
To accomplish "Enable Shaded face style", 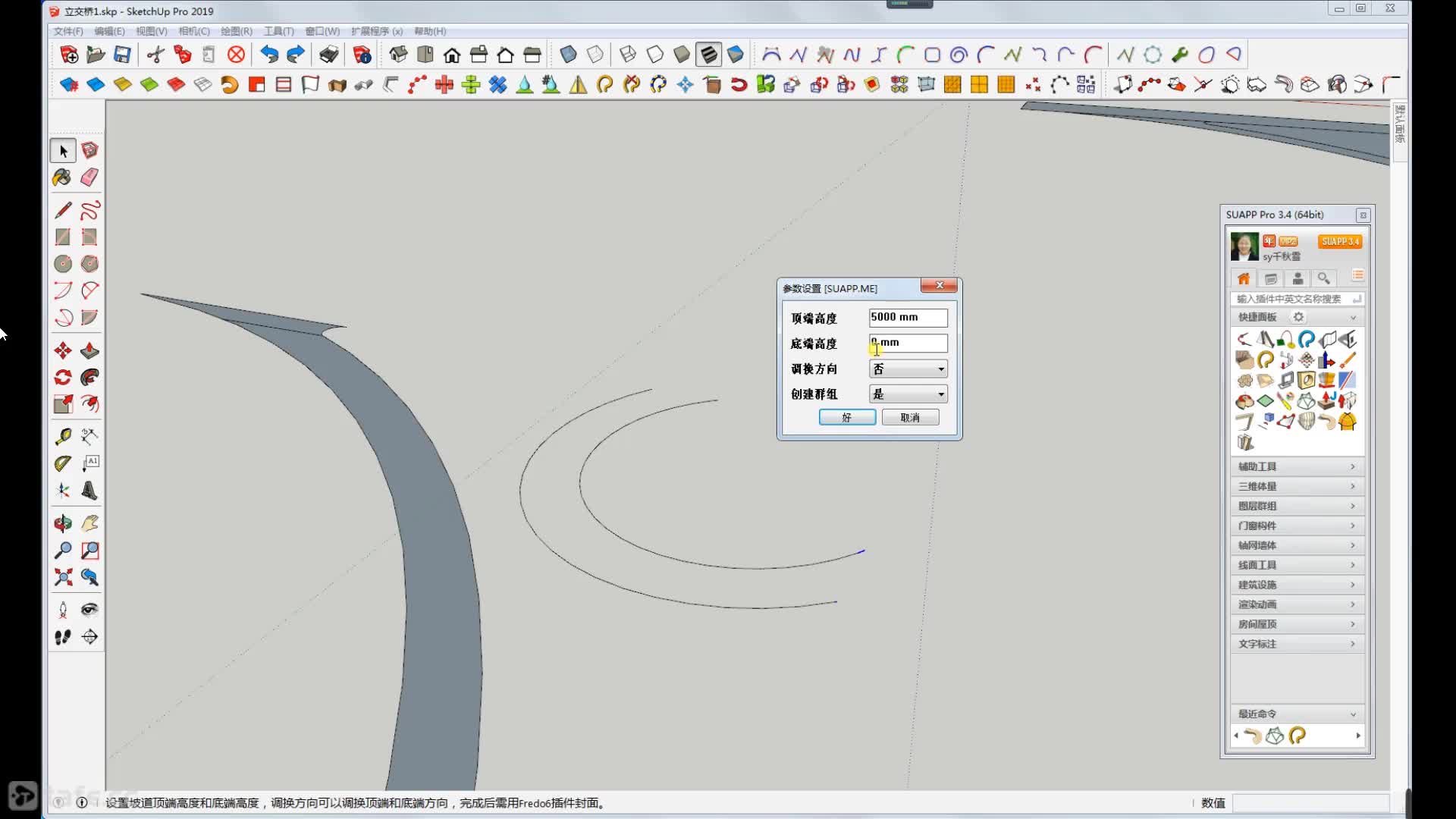I will (682, 55).
